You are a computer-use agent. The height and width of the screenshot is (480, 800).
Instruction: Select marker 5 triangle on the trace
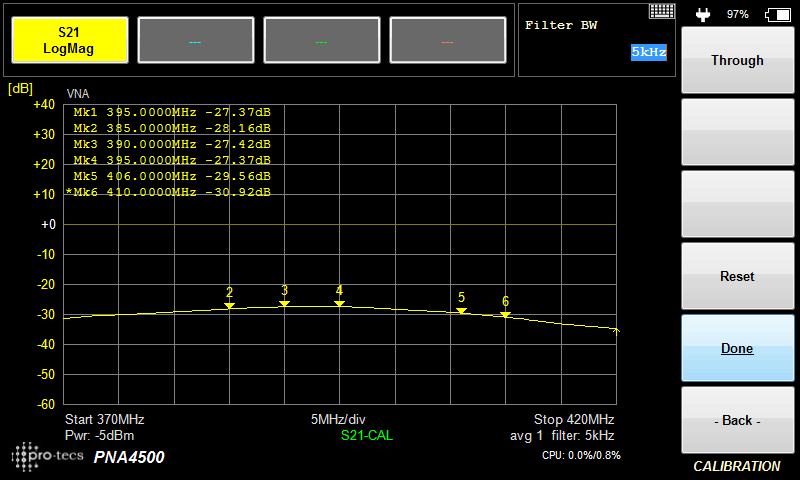[461, 310]
